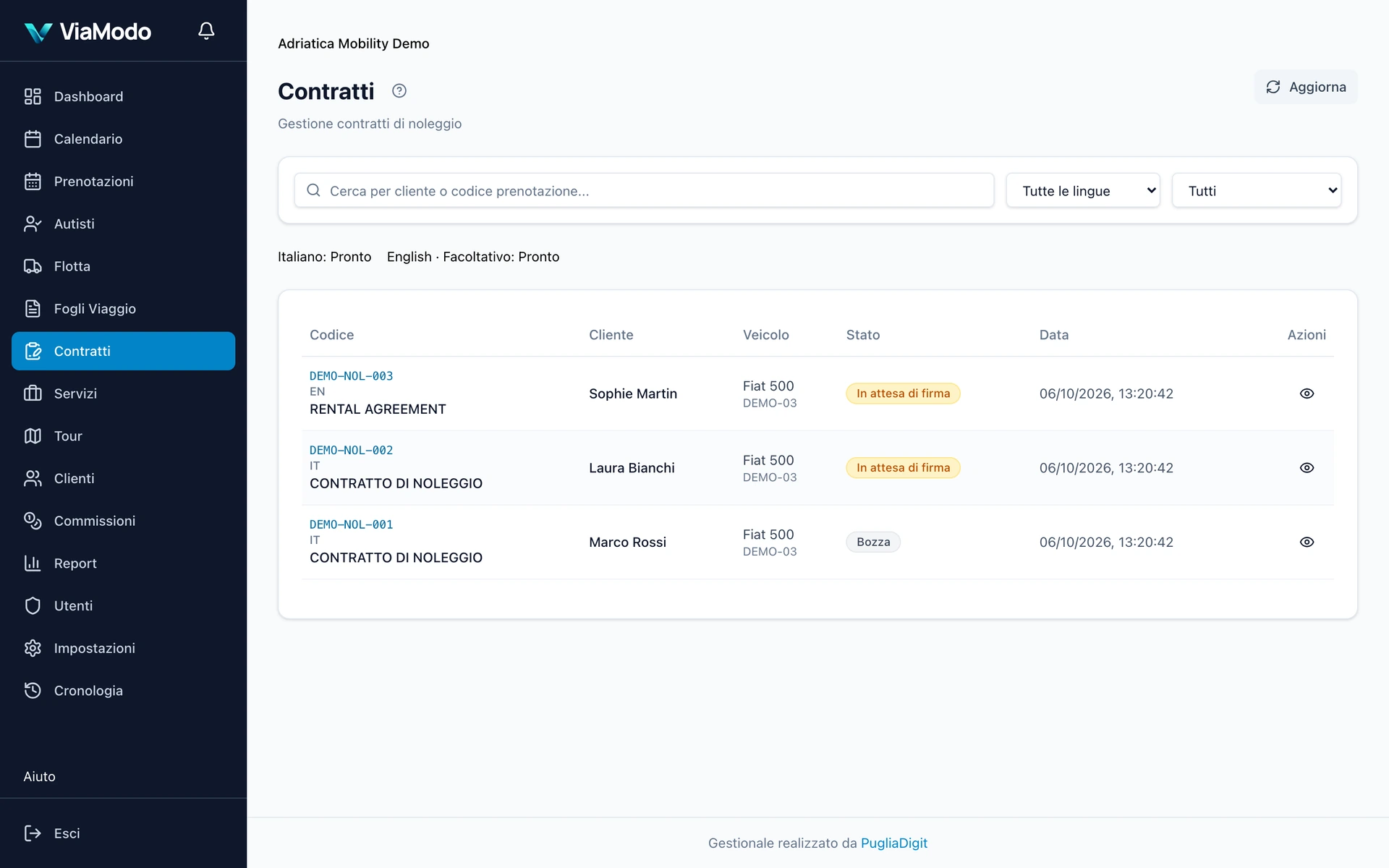Click client name Marco Rossi
The height and width of the screenshot is (868, 1389).
pos(627,542)
